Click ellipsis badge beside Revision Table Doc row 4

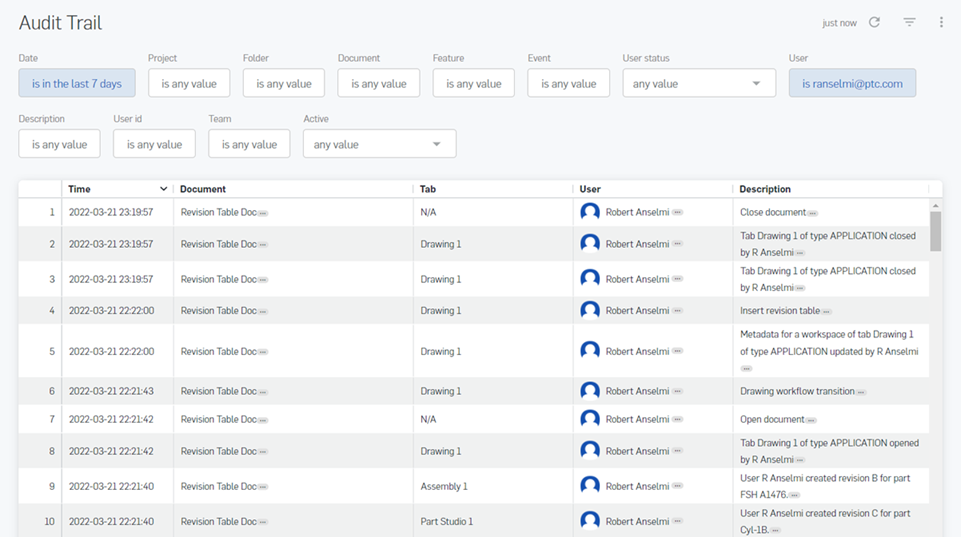coord(263,312)
